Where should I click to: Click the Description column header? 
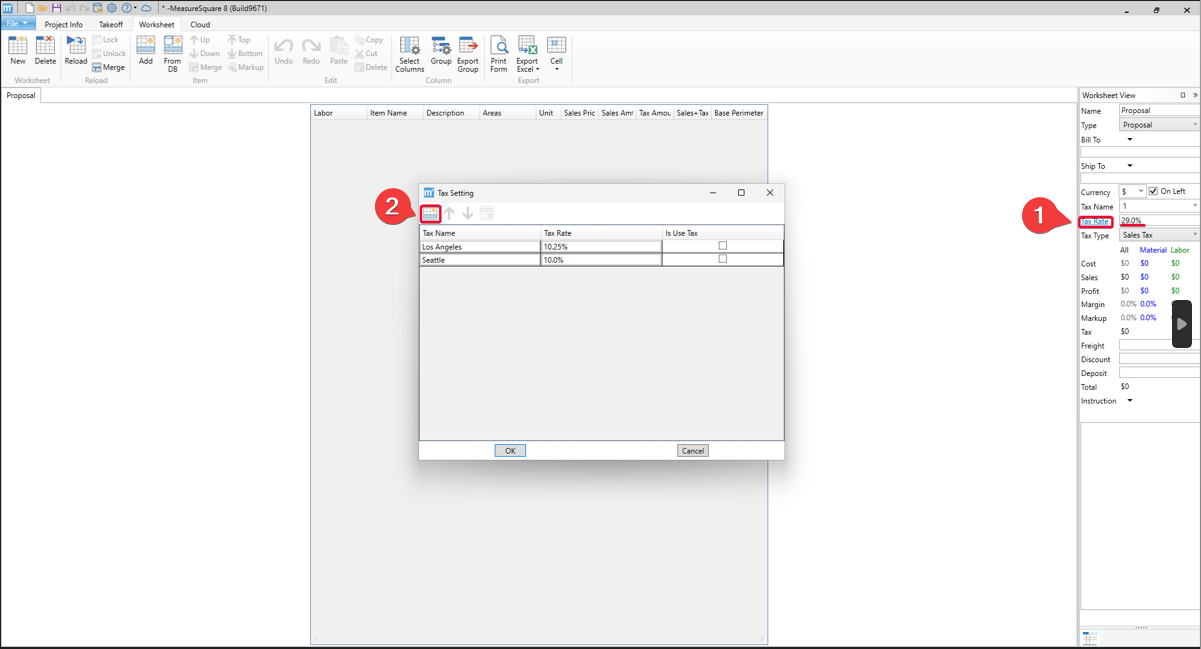coord(451,113)
